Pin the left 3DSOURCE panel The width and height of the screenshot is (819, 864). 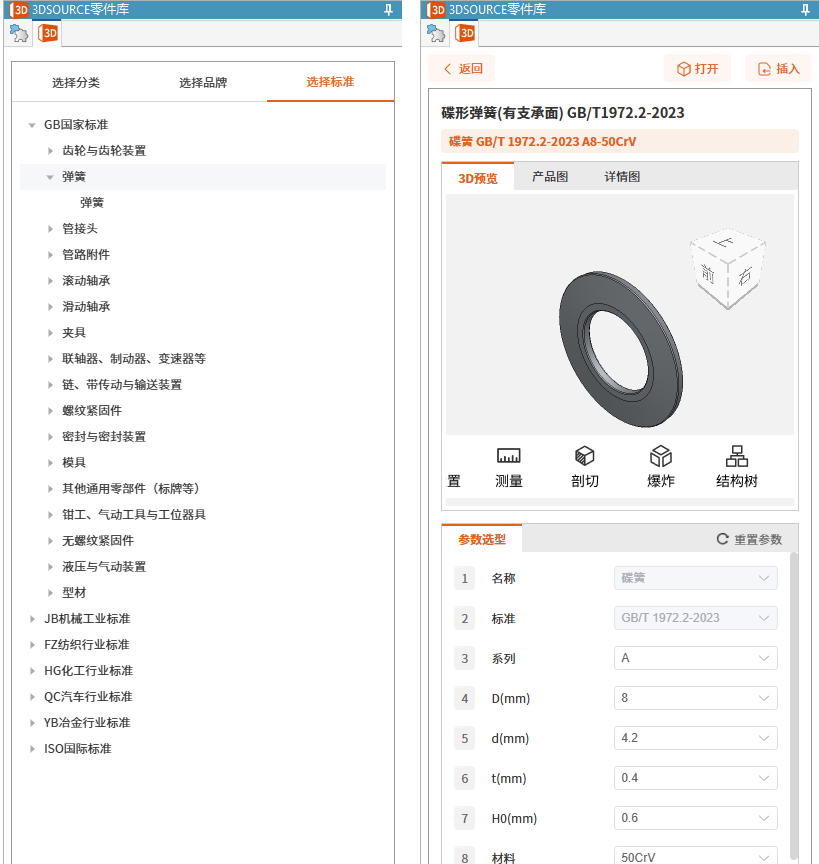click(388, 9)
